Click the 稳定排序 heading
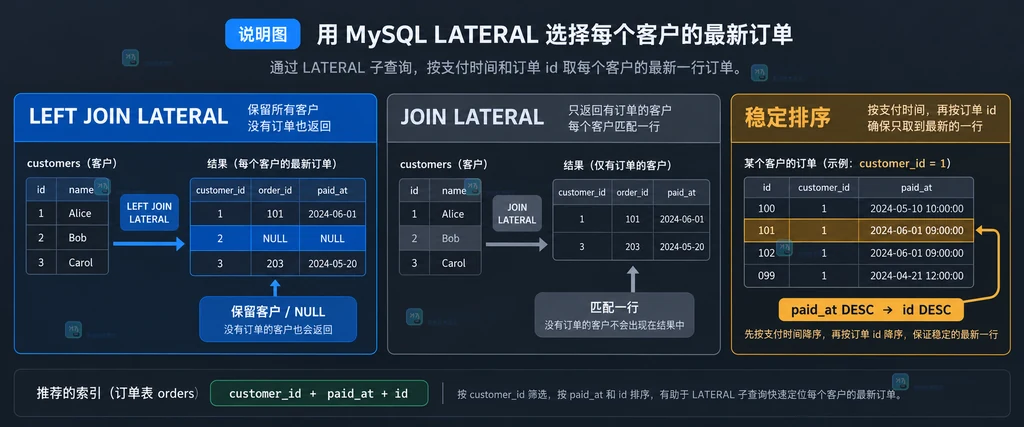 (x=787, y=118)
